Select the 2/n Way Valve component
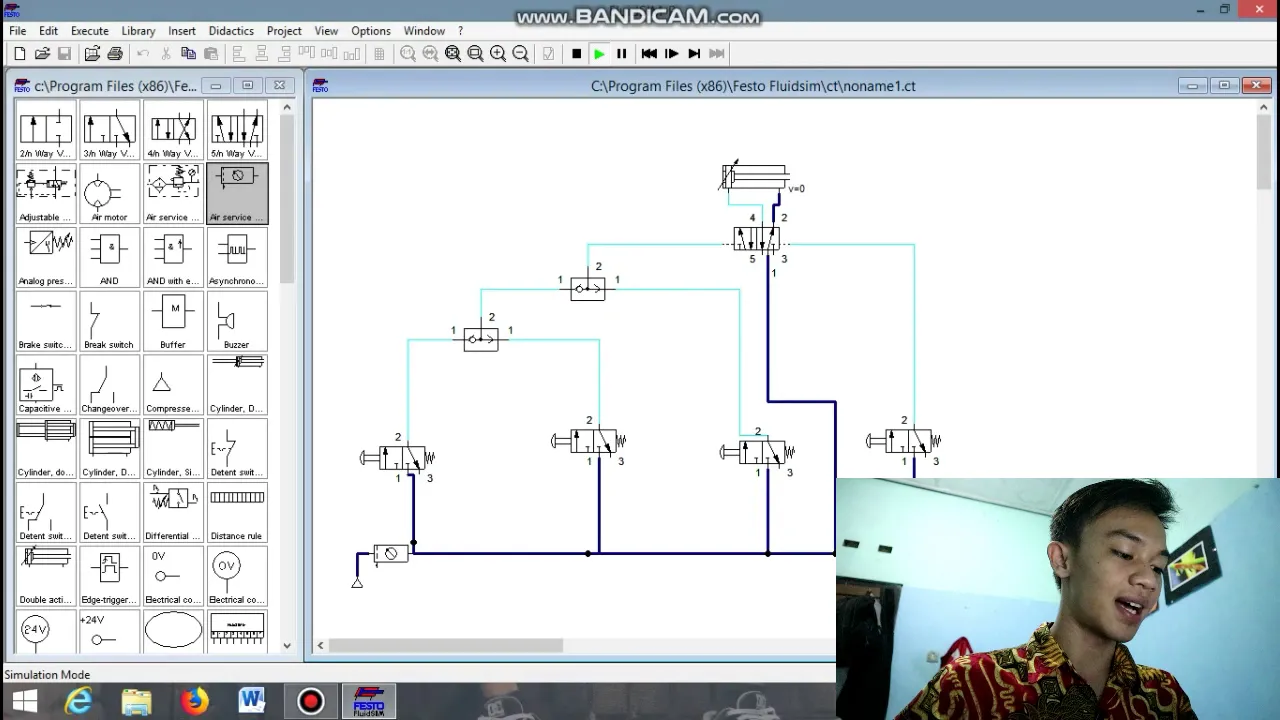Screen dimensions: 1280x720 click(x=45, y=130)
